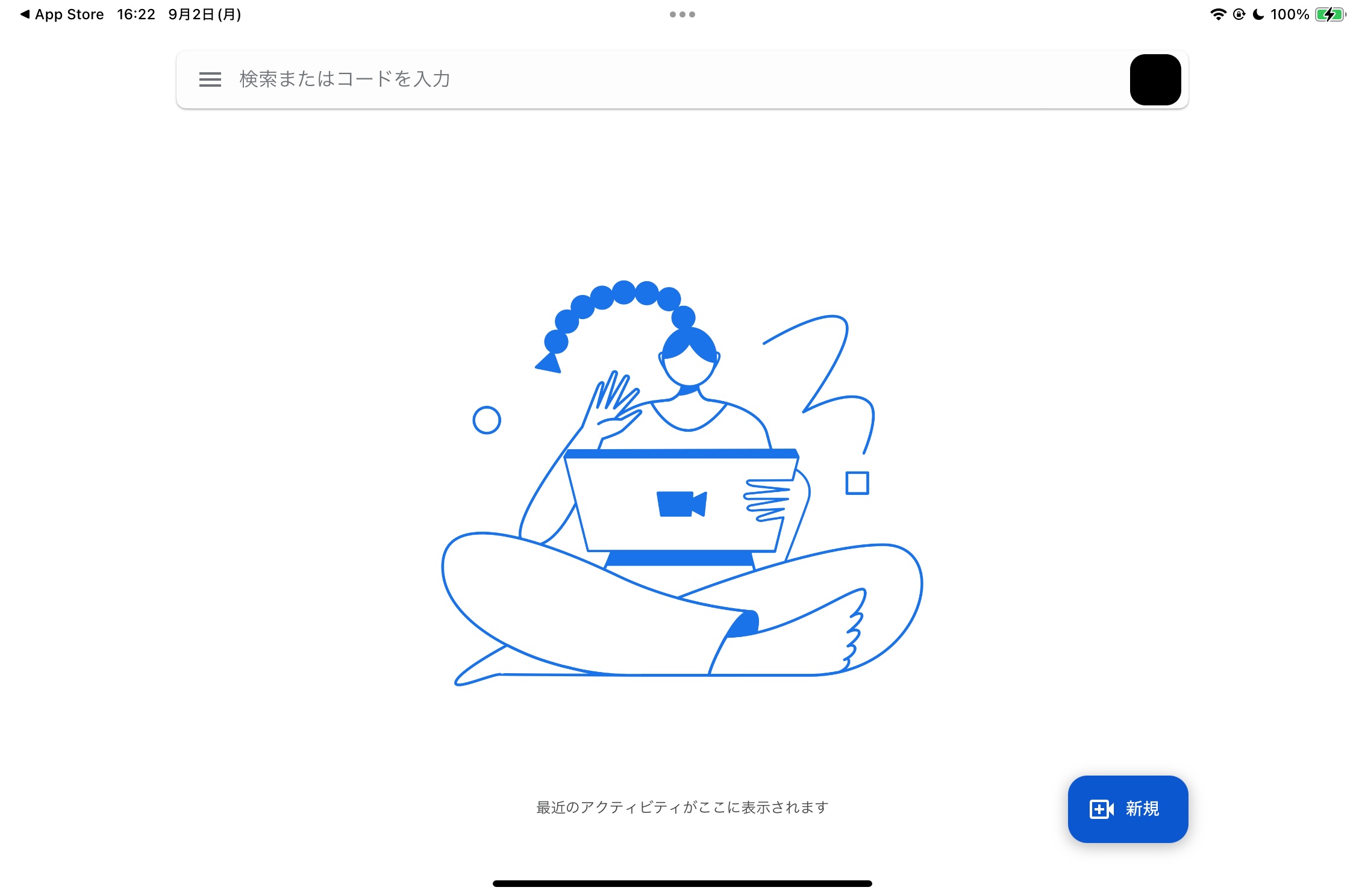Expand the hamburger side menu

(209, 80)
